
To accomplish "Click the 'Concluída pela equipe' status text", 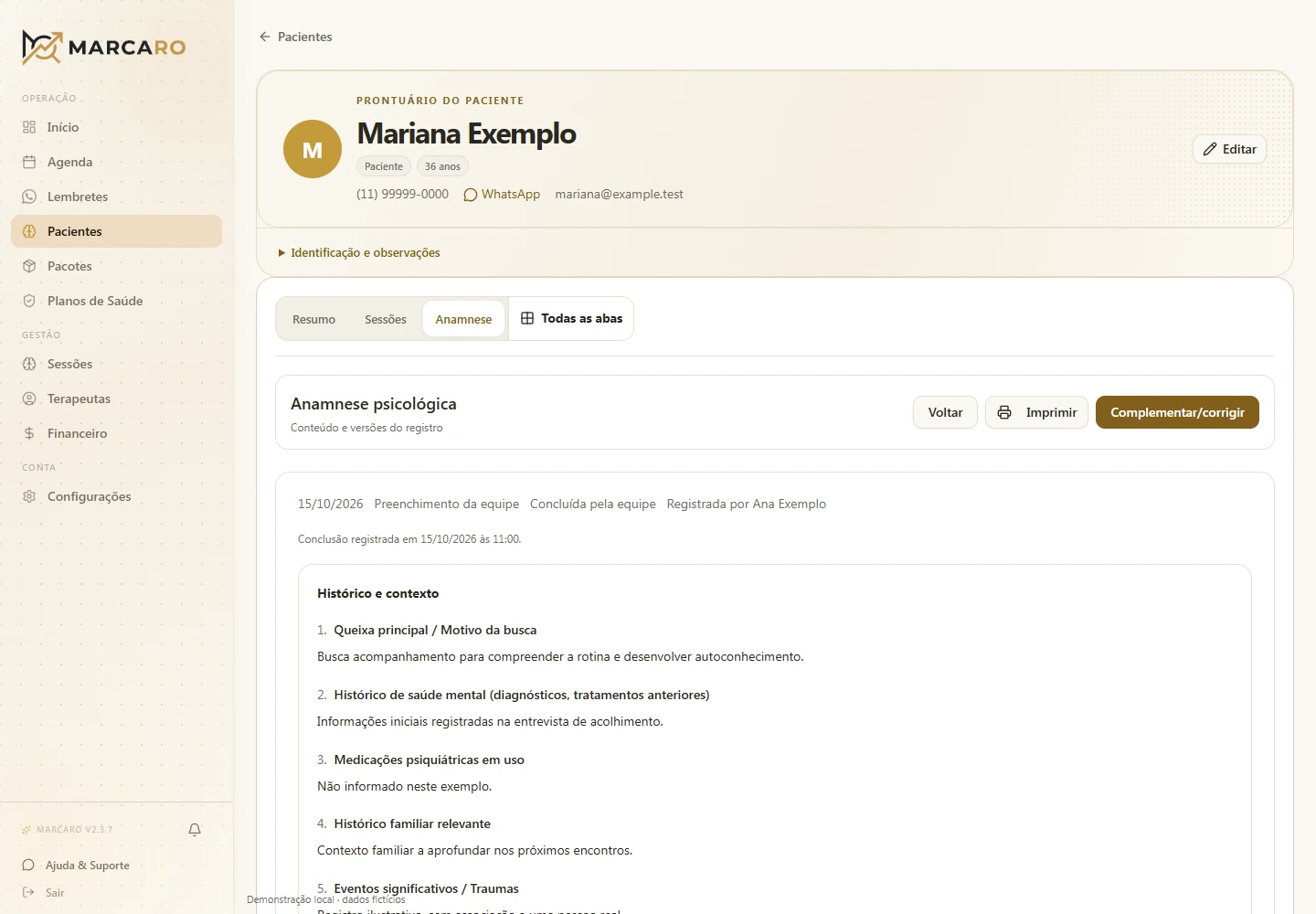I will pyautogui.click(x=593, y=504).
